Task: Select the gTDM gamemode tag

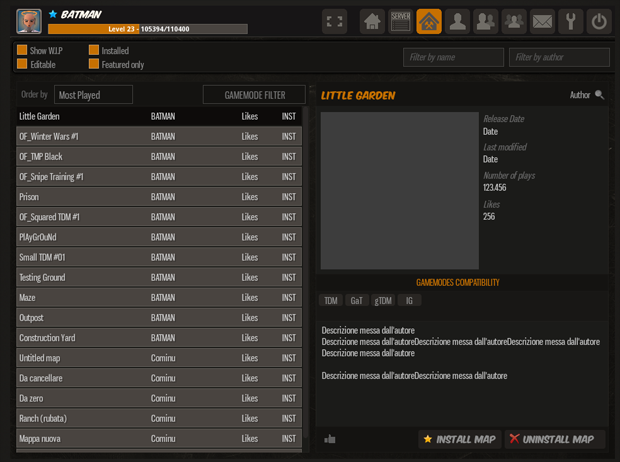Action: pos(383,301)
